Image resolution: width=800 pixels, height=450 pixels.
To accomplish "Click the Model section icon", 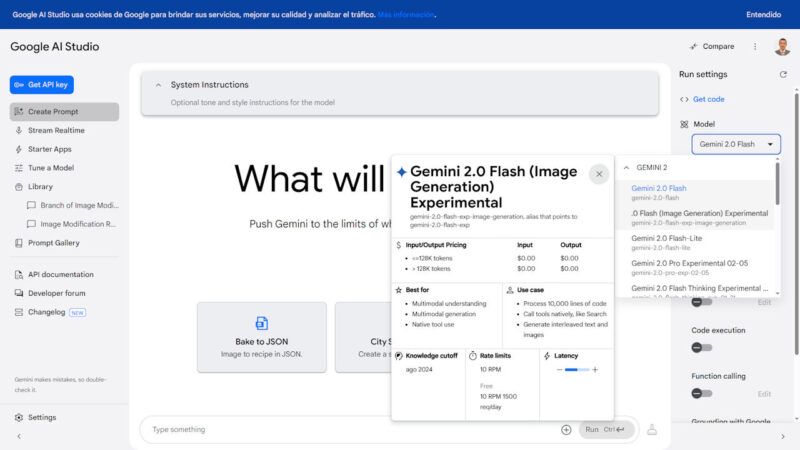I will coord(684,124).
